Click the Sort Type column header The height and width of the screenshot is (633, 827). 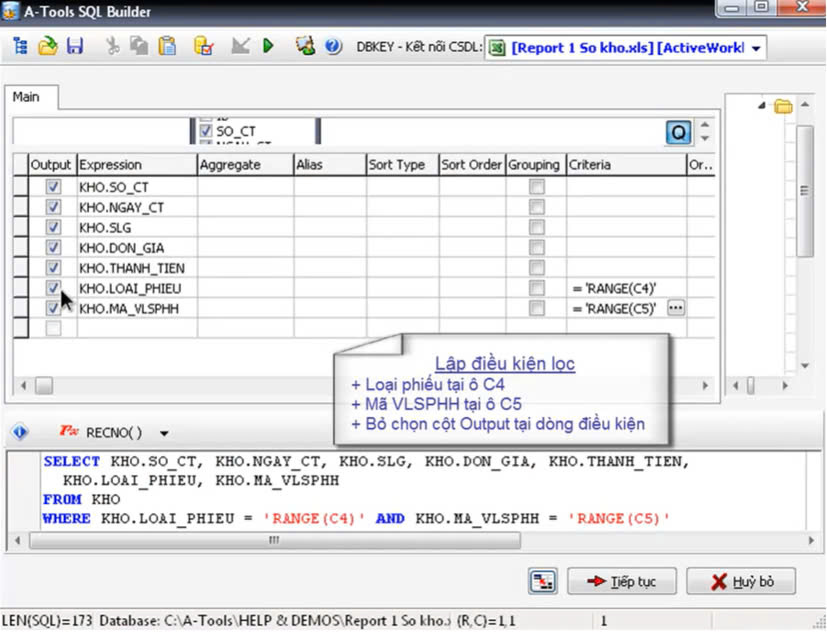click(x=402, y=165)
